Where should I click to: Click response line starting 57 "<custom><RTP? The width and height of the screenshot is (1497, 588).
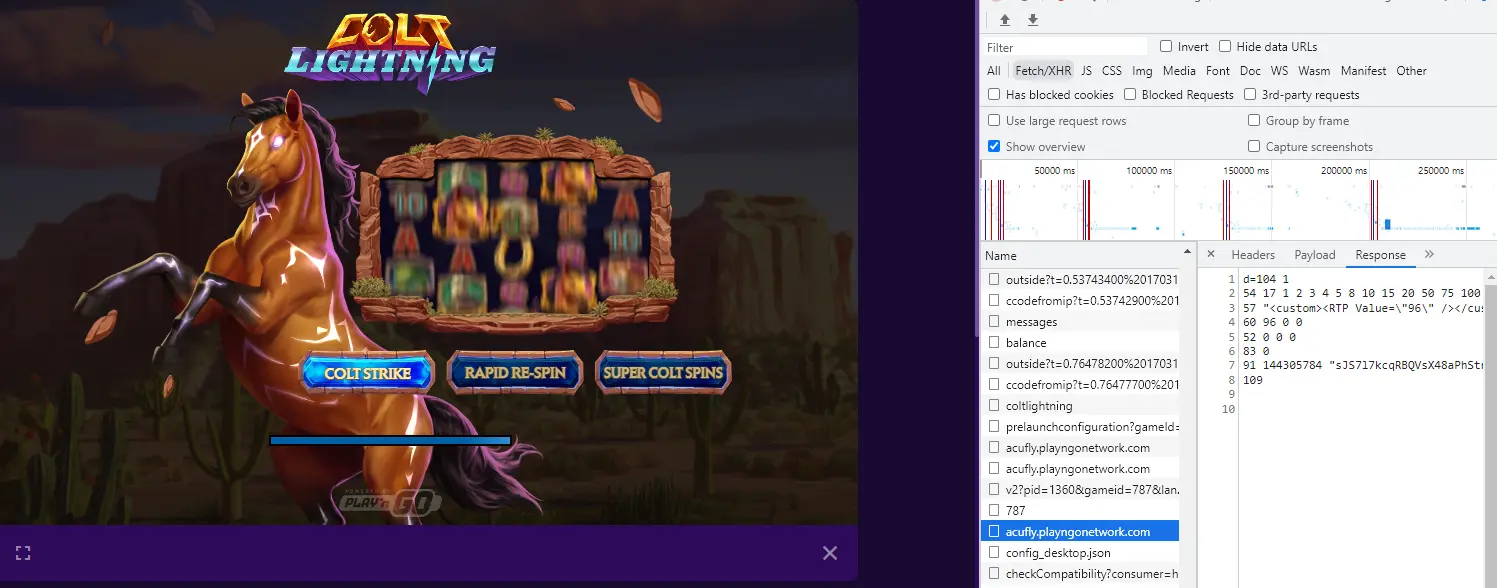(1362, 309)
